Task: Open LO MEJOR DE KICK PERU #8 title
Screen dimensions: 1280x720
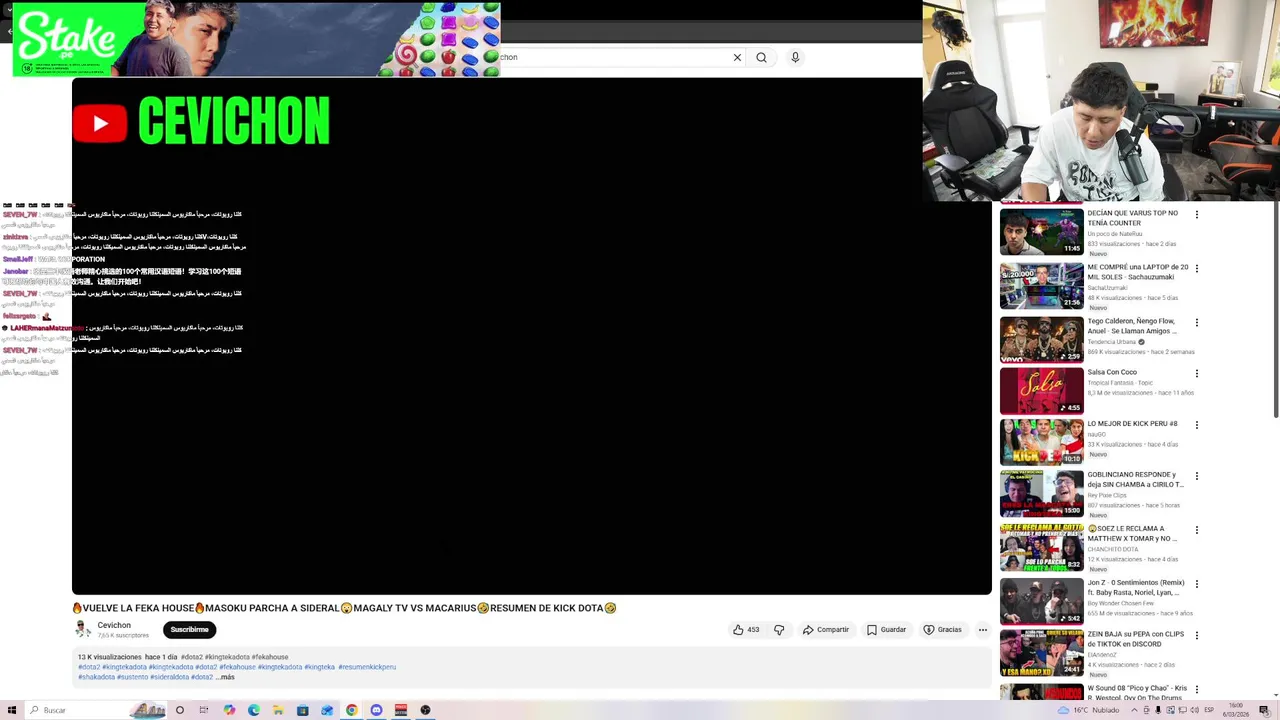Action: click(x=1132, y=424)
